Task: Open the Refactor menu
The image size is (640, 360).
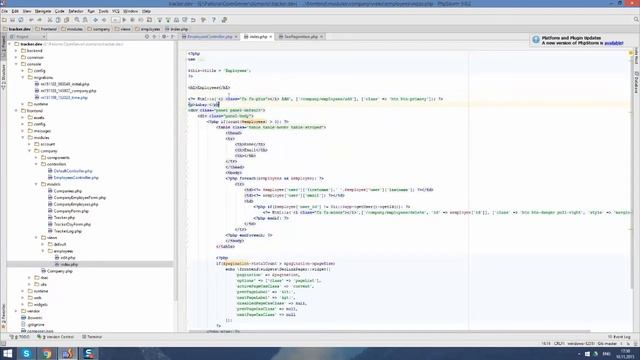Action: (x=76, y=11)
